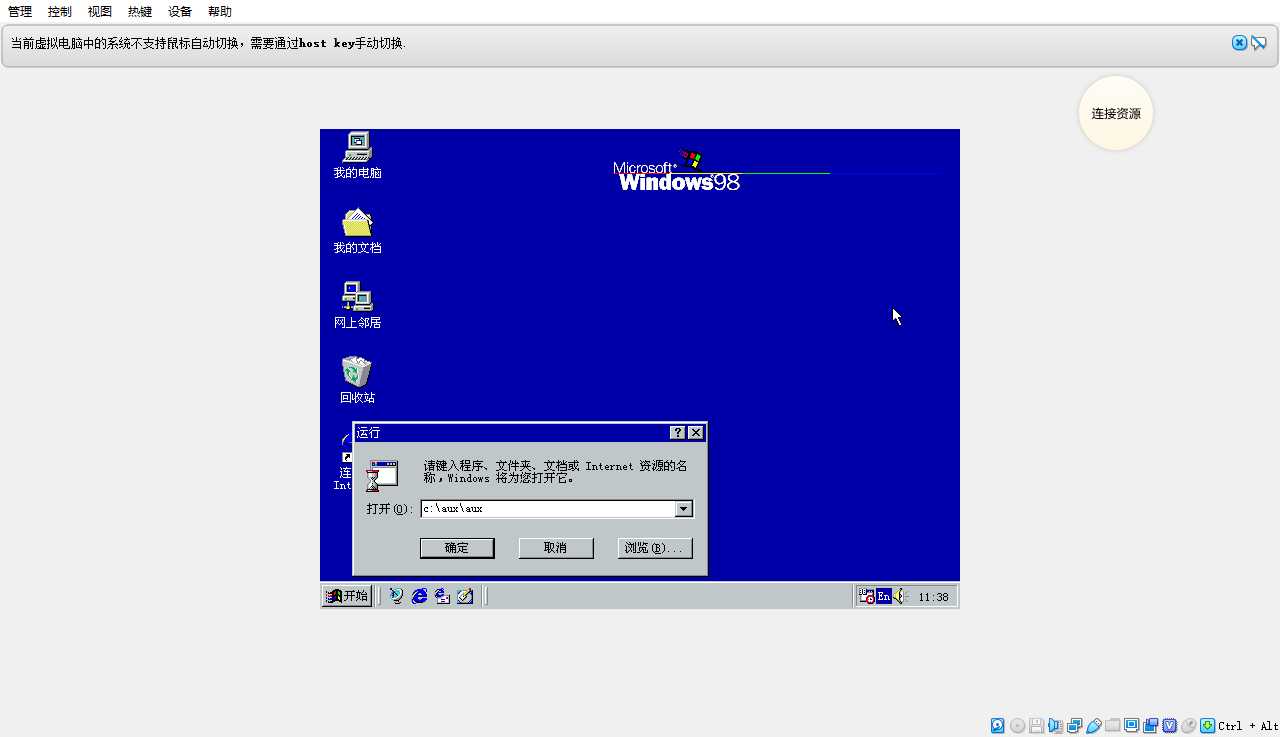
Task: Click the 连接资源 round button
Action: (x=1116, y=113)
